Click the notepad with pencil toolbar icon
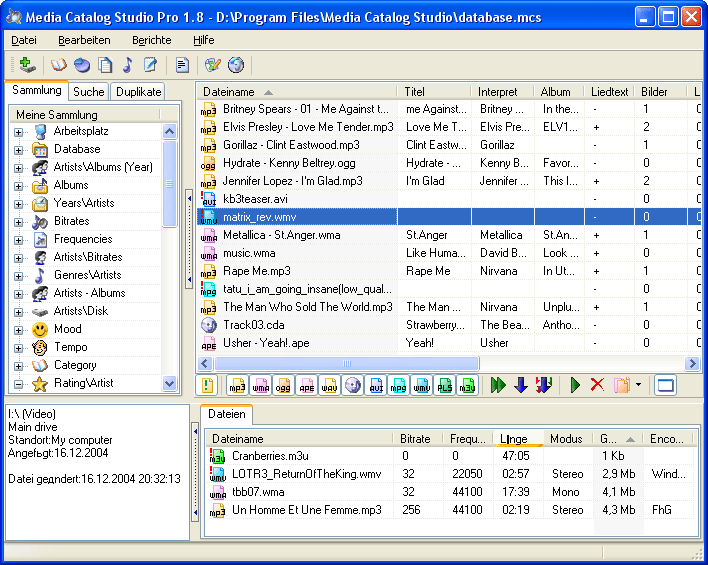The image size is (708, 565). point(150,65)
